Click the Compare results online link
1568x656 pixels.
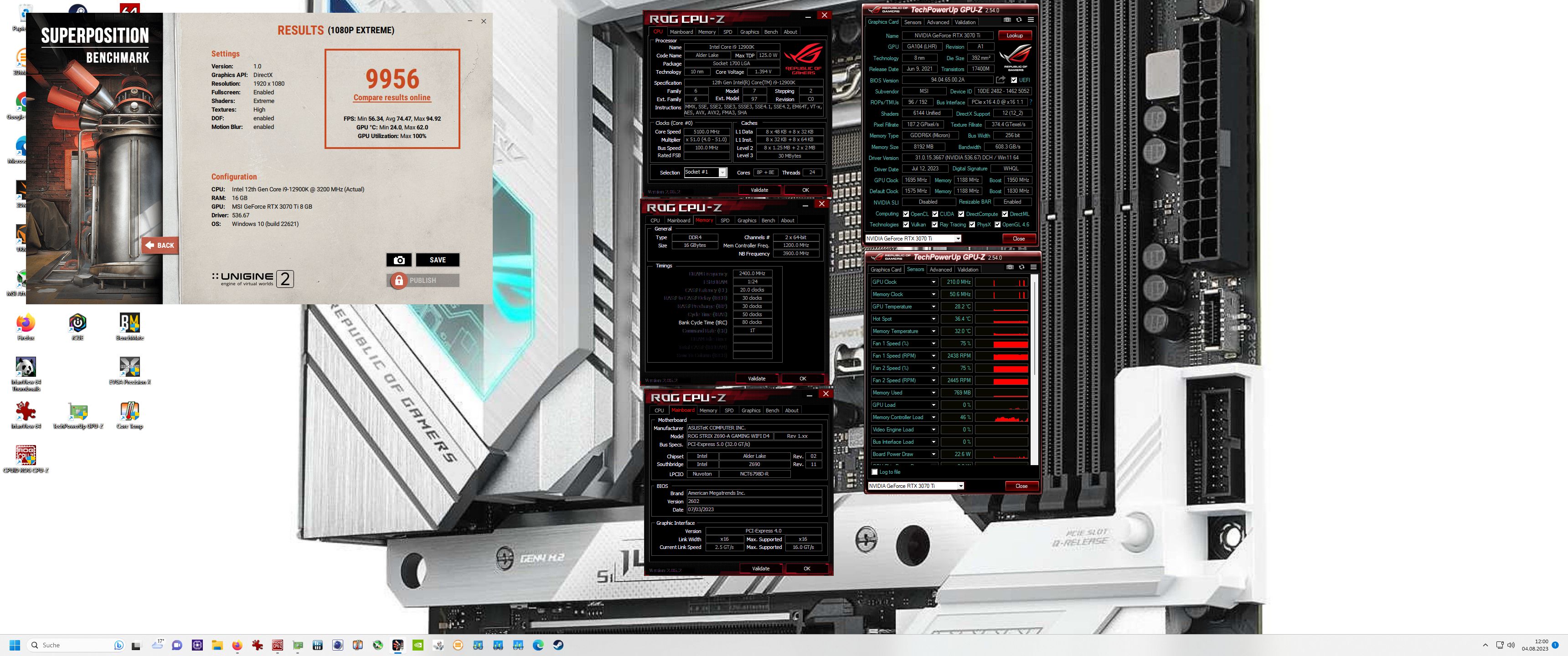tap(392, 97)
